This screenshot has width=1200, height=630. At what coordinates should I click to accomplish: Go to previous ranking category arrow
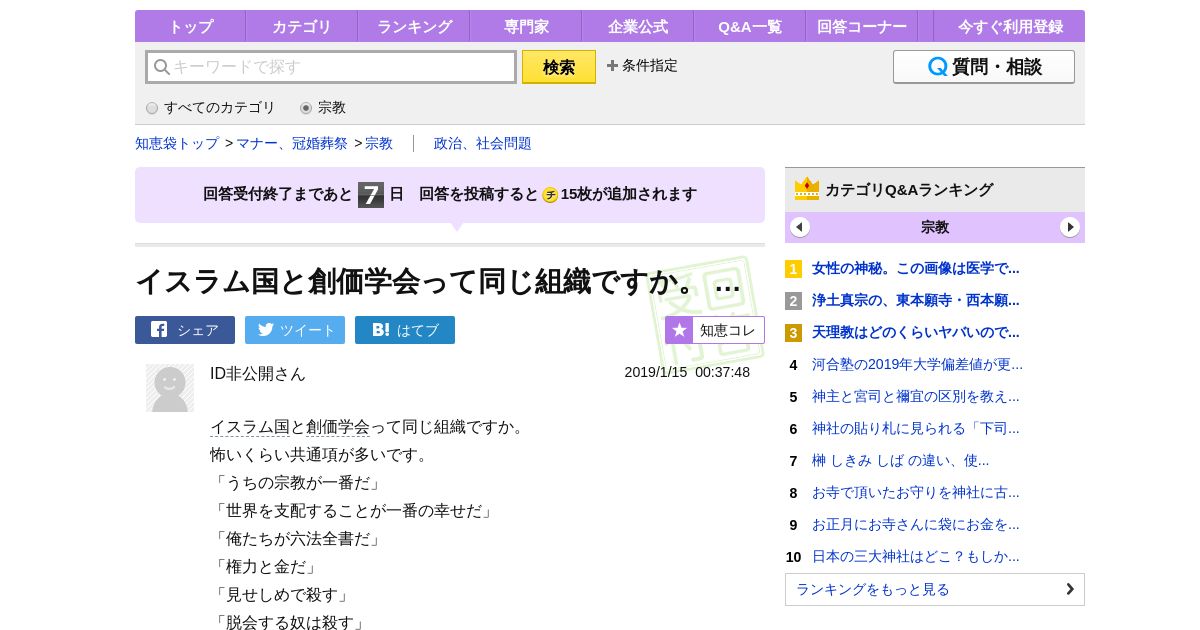coord(800,227)
